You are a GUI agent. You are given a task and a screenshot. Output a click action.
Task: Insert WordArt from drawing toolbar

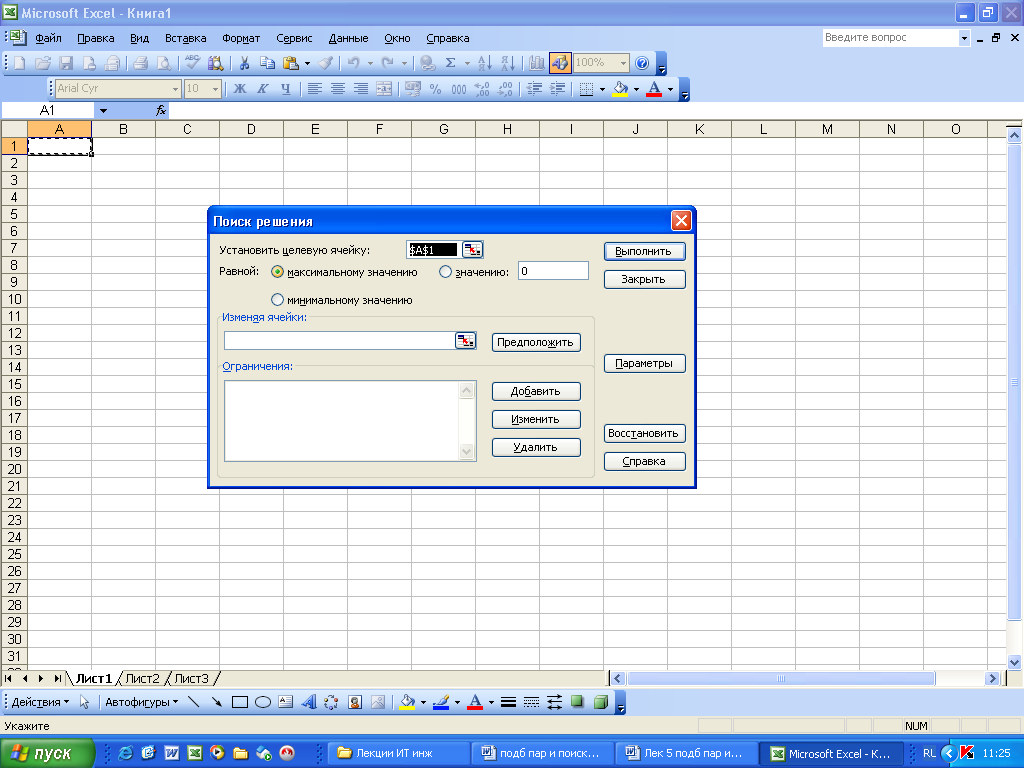pyautogui.click(x=309, y=703)
